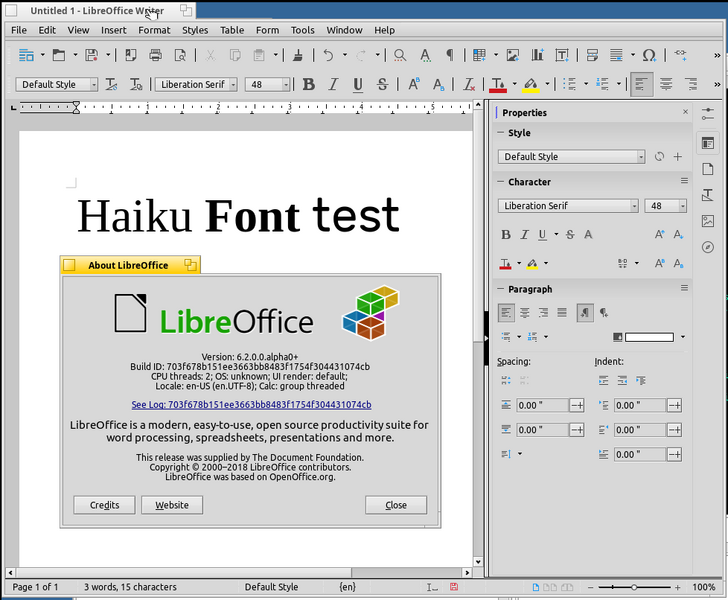Apply red font color in the toolbar

pyautogui.click(x=498, y=84)
